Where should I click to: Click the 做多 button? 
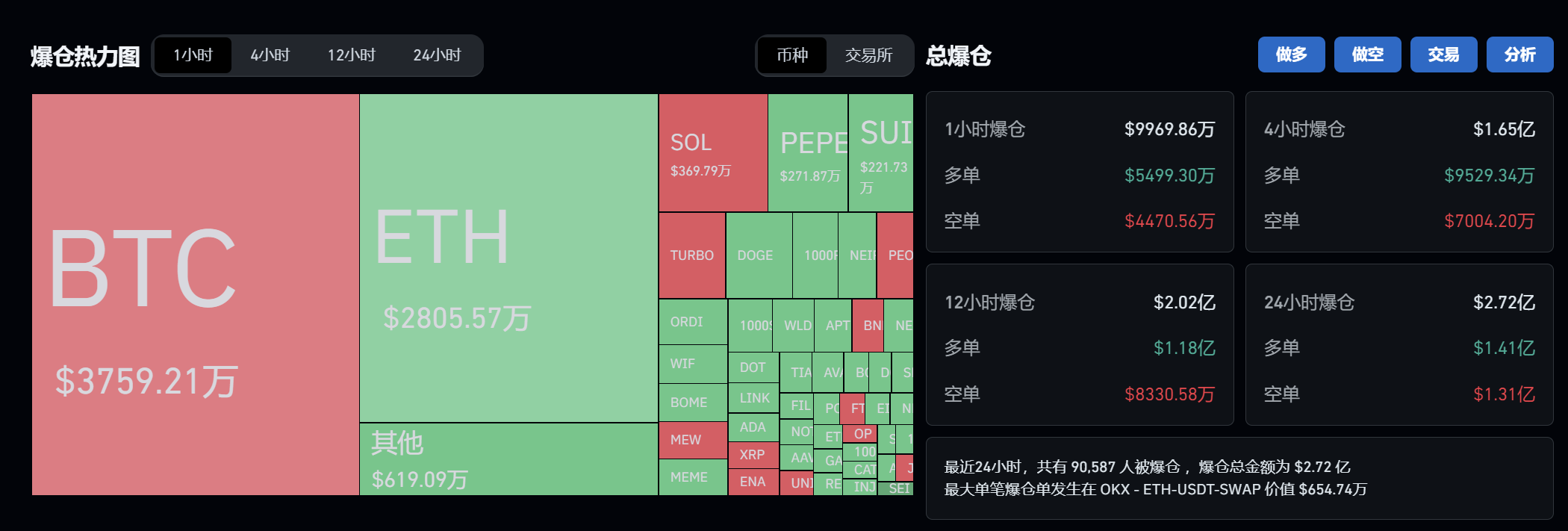pos(1291,55)
